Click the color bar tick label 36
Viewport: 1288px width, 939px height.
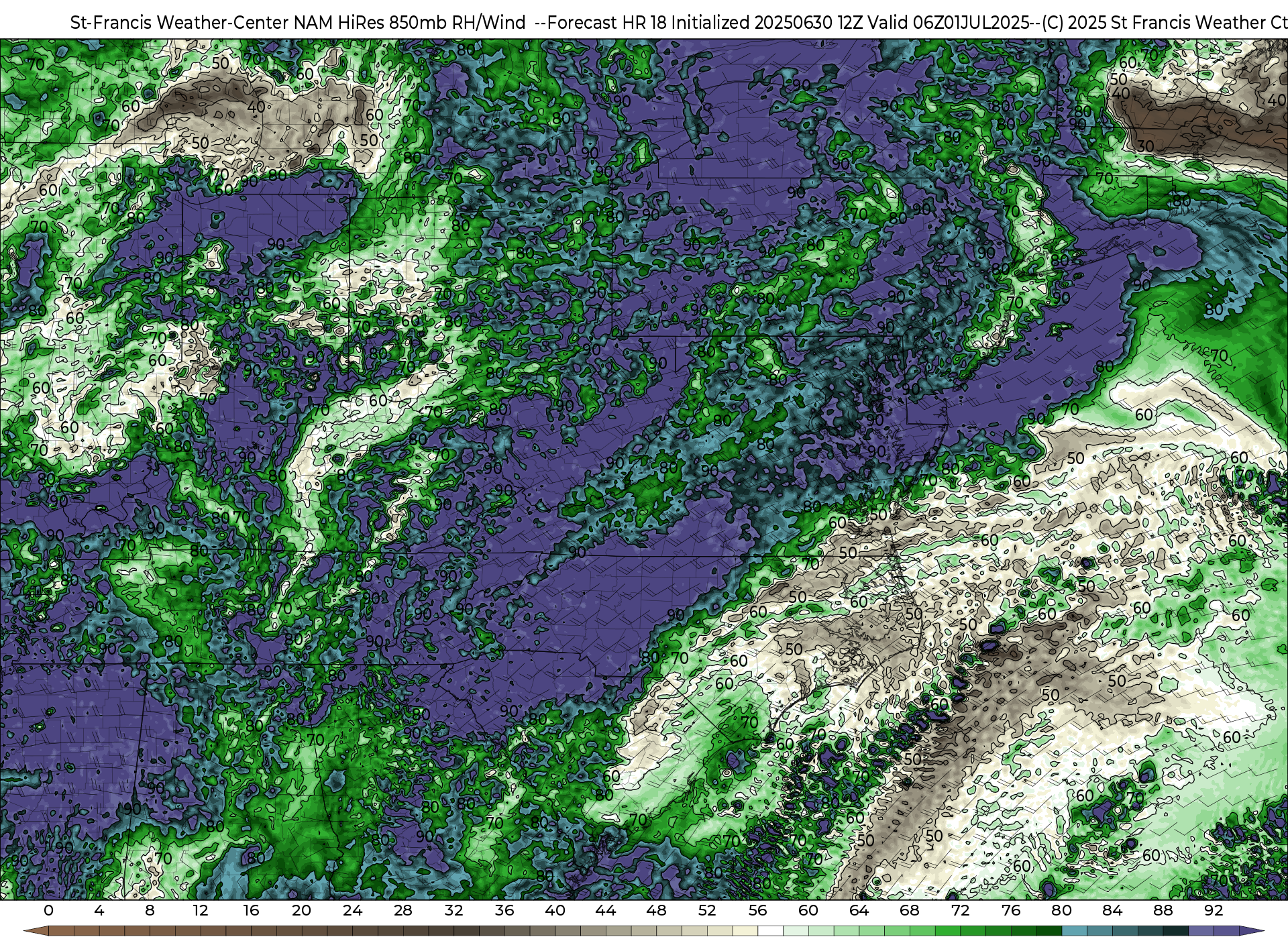click(x=504, y=910)
